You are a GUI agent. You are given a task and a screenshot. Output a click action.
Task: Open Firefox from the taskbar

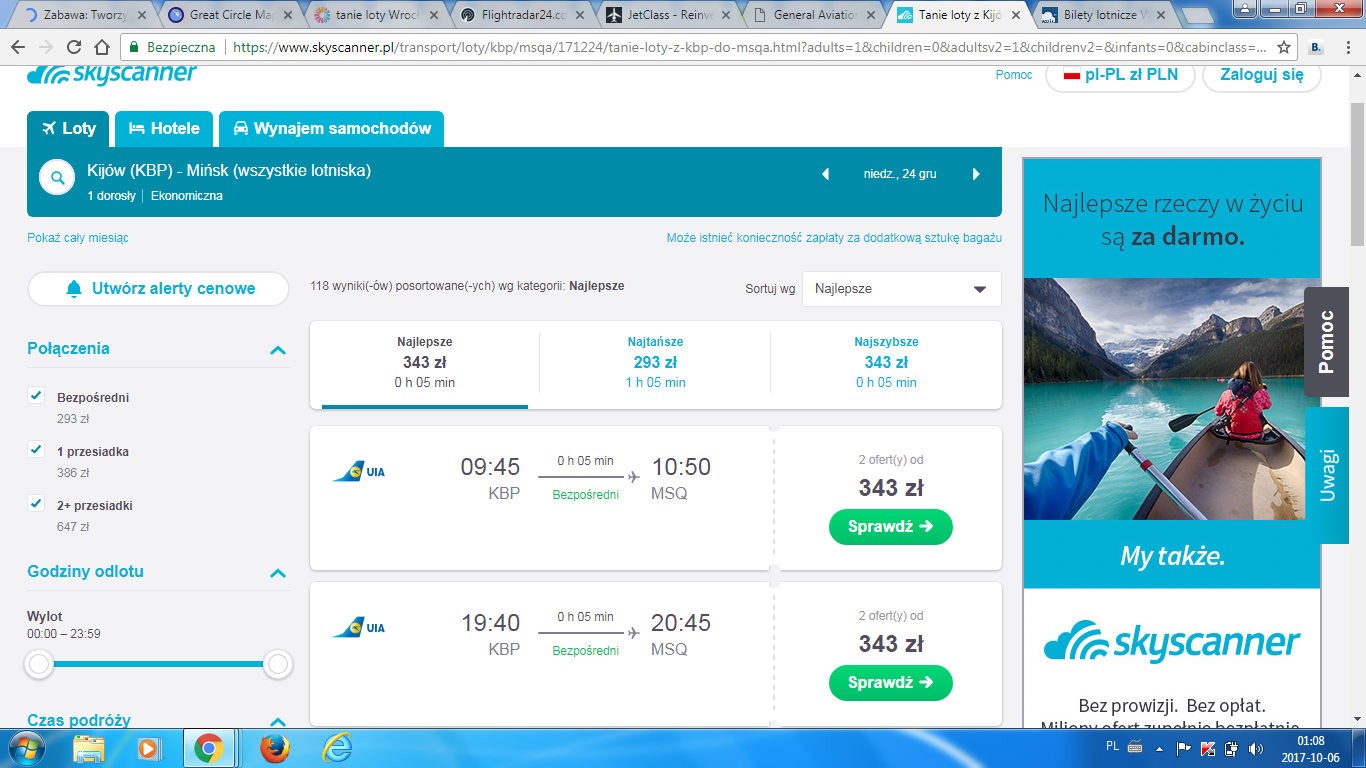pyautogui.click(x=274, y=748)
